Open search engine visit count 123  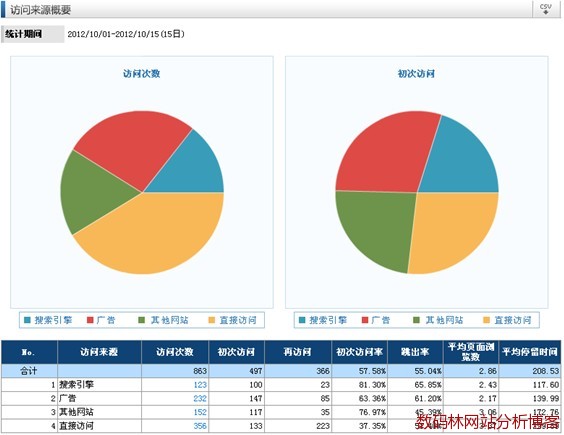(200, 385)
